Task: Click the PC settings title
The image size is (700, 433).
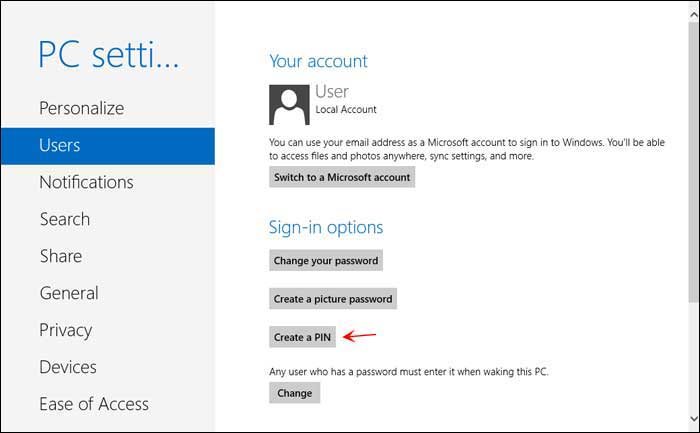Action: [108, 54]
